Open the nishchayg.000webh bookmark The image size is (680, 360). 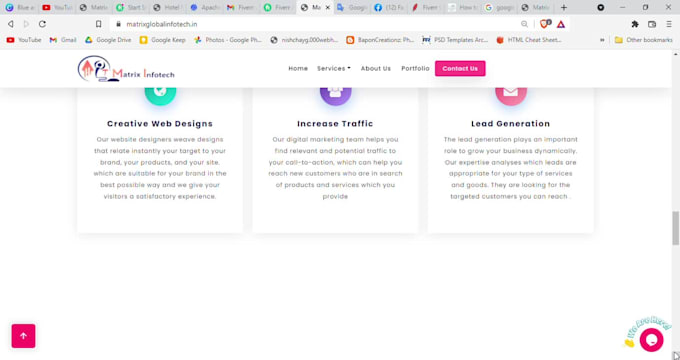click(304, 40)
